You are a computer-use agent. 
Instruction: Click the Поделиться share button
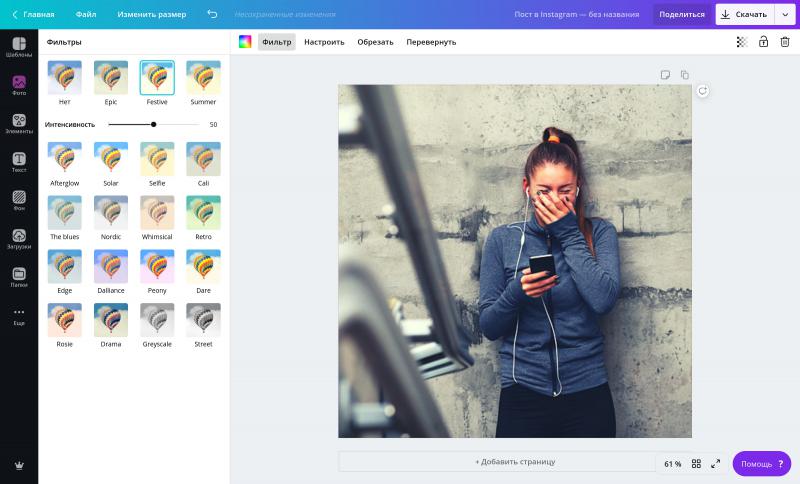pyautogui.click(x=682, y=14)
